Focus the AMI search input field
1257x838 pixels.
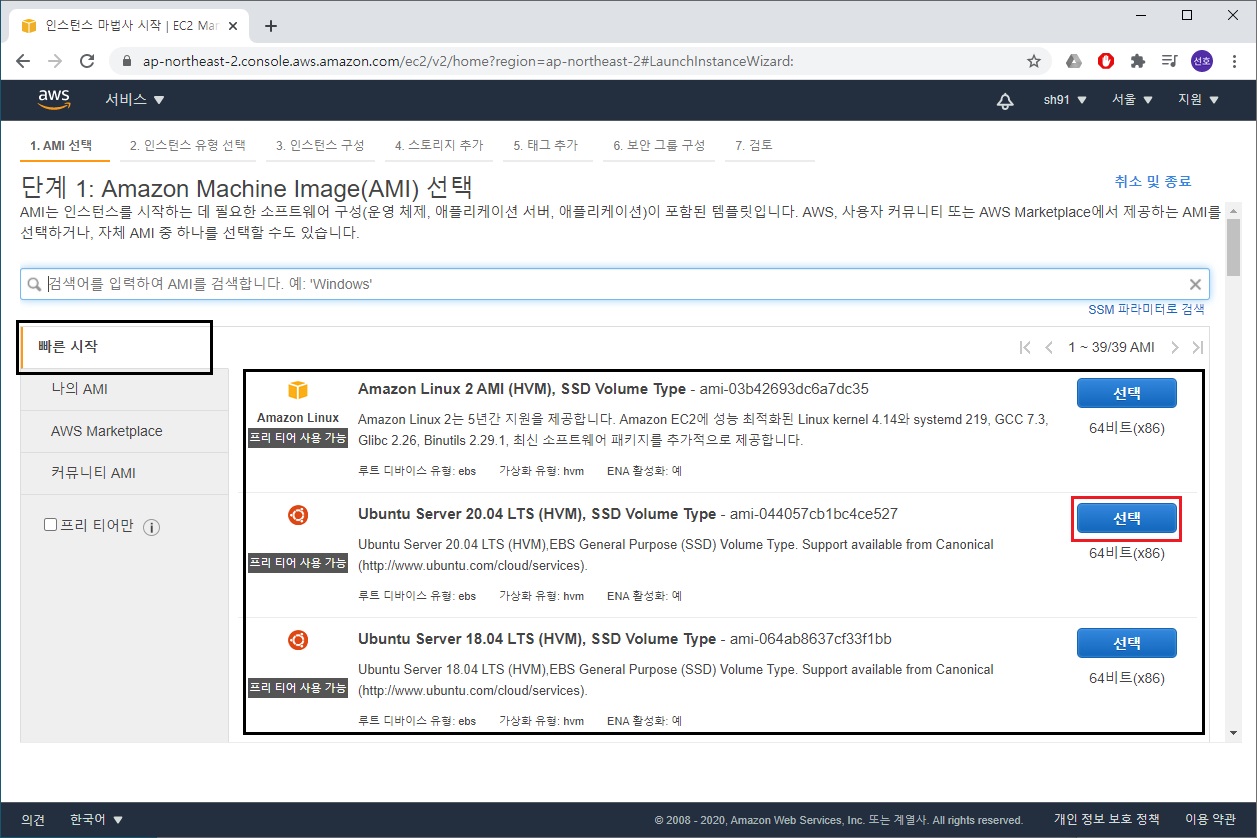pos(614,284)
